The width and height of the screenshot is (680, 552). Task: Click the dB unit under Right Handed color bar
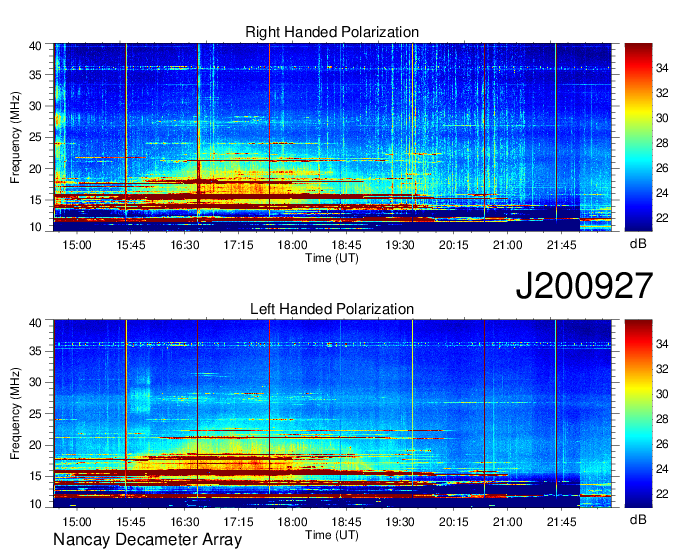(x=638, y=243)
